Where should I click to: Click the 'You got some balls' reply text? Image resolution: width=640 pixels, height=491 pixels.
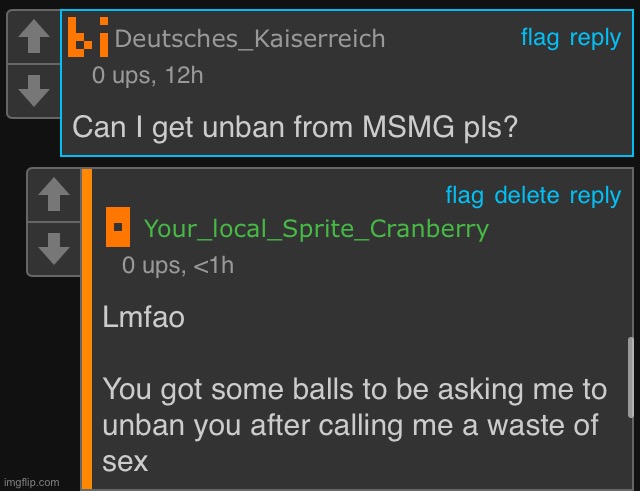point(355,424)
